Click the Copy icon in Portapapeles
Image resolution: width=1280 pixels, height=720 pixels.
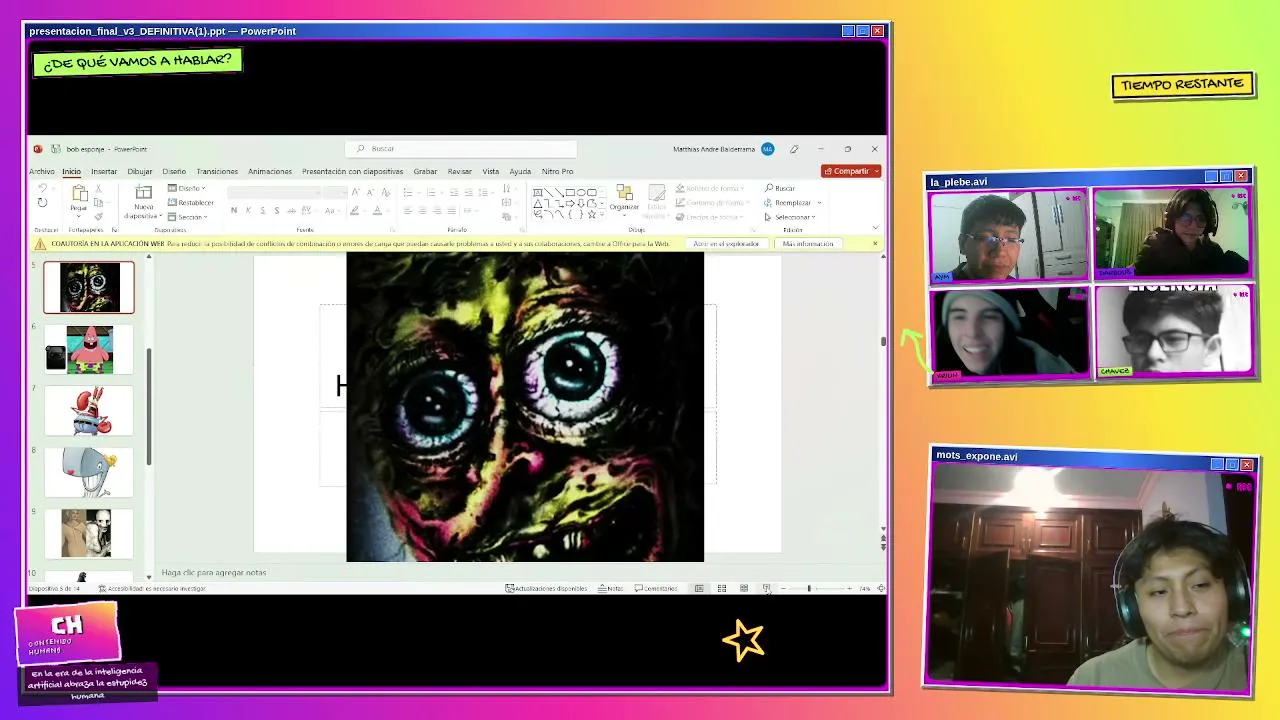98,202
